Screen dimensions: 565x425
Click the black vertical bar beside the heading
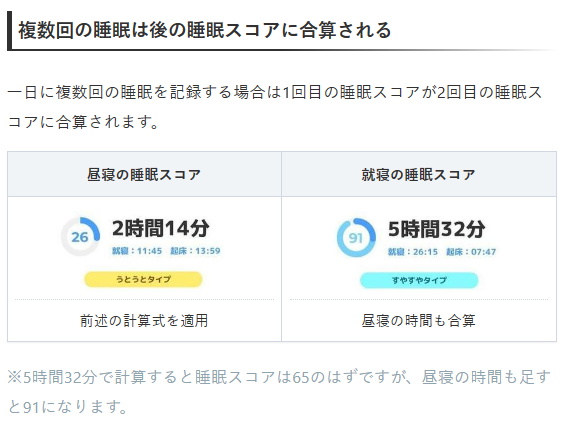tap(10, 31)
